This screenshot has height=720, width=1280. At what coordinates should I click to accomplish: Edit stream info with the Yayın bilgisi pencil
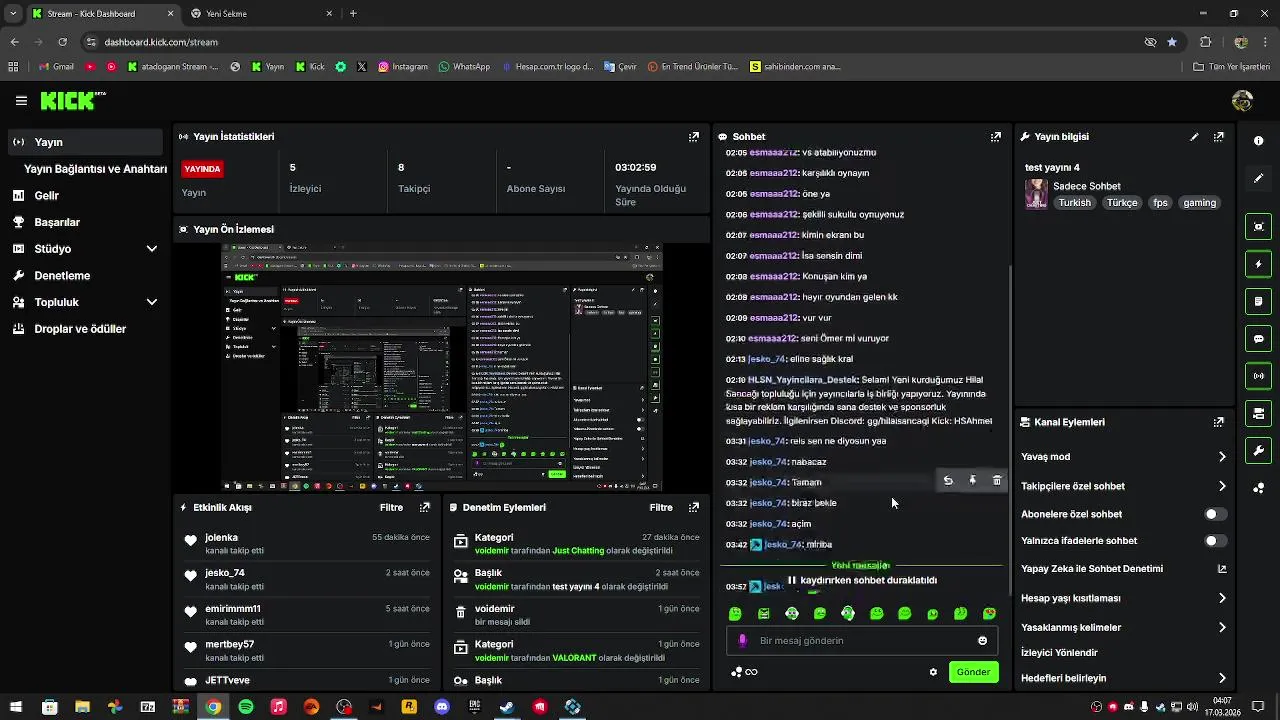click(1194, 137)
